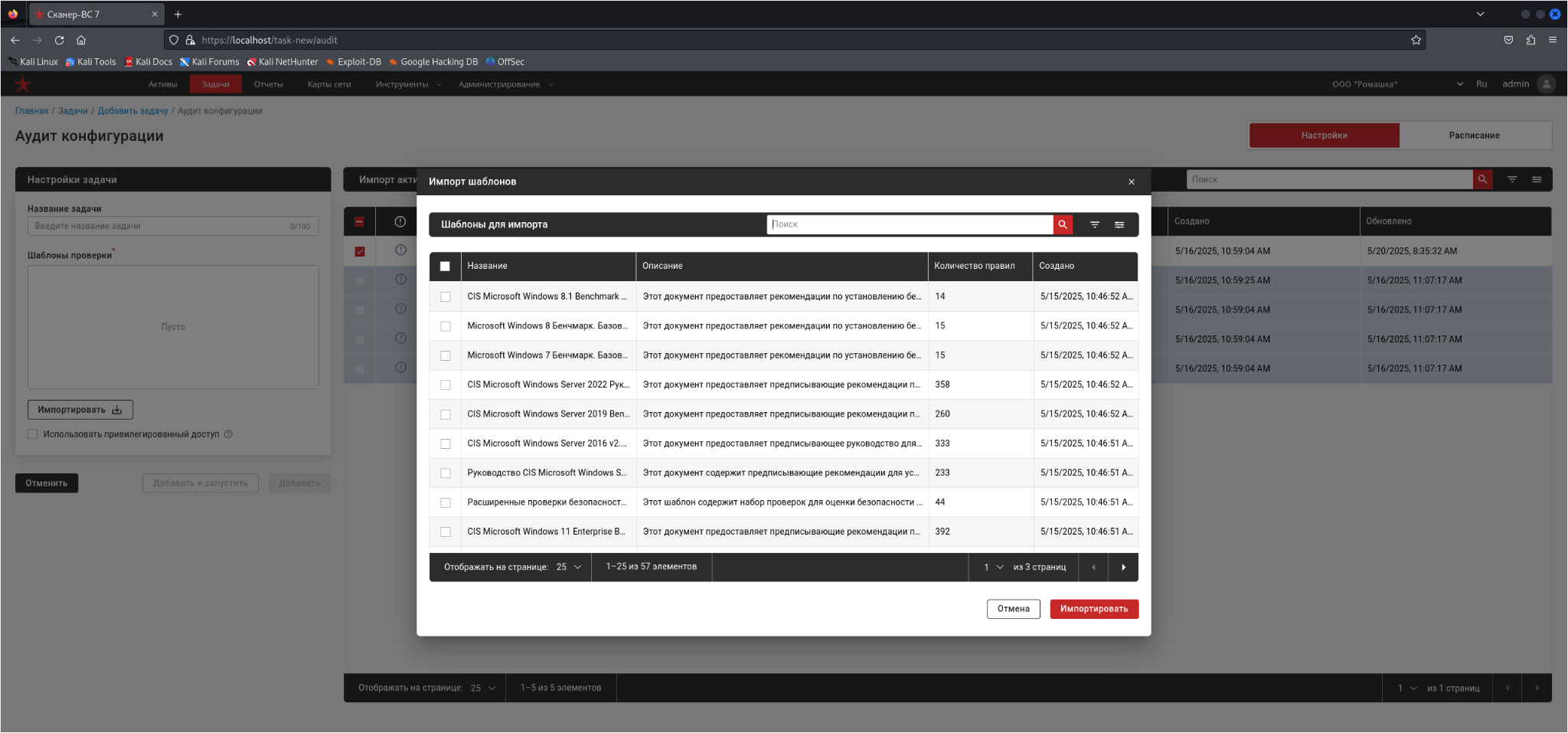Image resolution: width=1568 pixels, height=733 pixels.
Task: Open the Exploit-DB bookmark
Action: 353,62
